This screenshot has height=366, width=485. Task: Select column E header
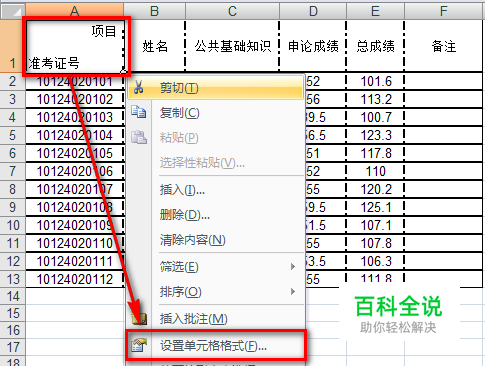click(x=375, y=11)
